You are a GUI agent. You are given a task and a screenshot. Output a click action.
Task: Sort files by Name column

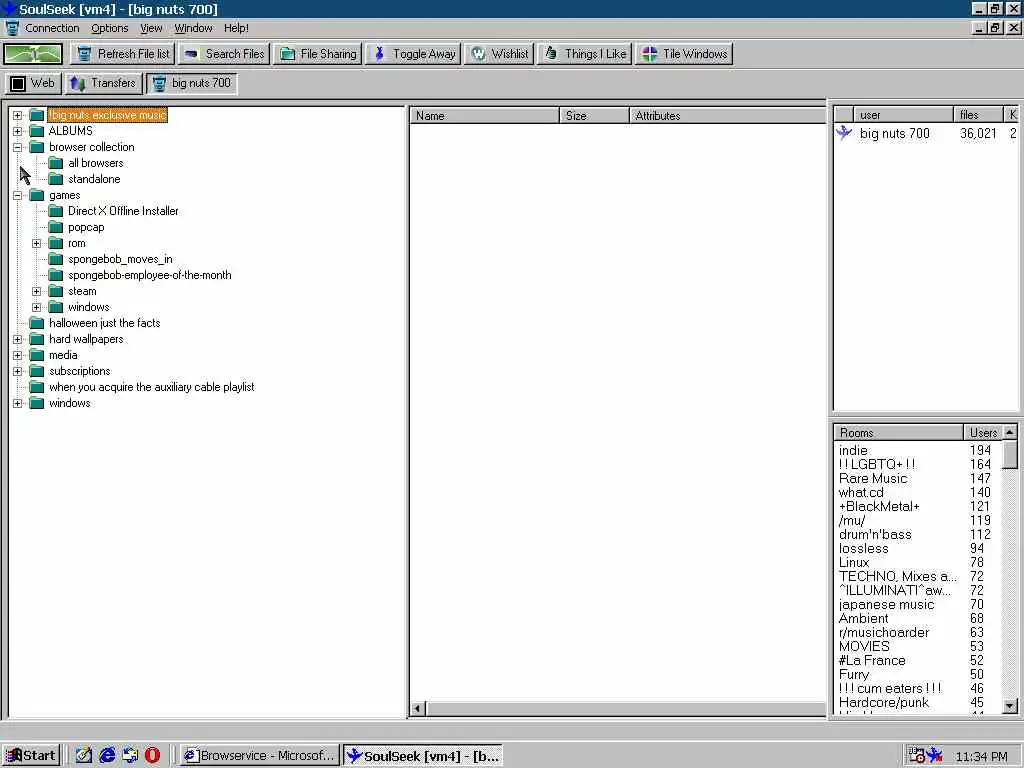click(485, 116)
